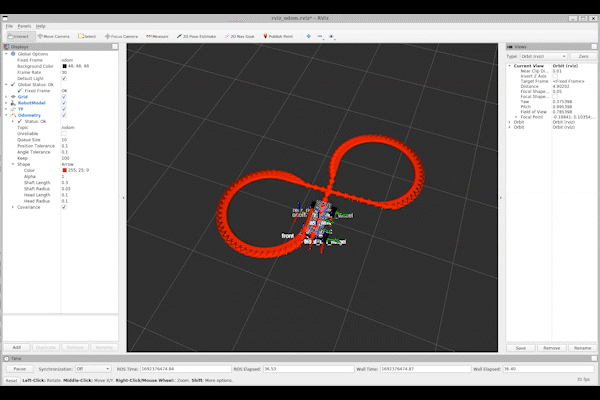Activate the Publish Point tool
The width and height of the screenshot is (600, 400).
278,36
